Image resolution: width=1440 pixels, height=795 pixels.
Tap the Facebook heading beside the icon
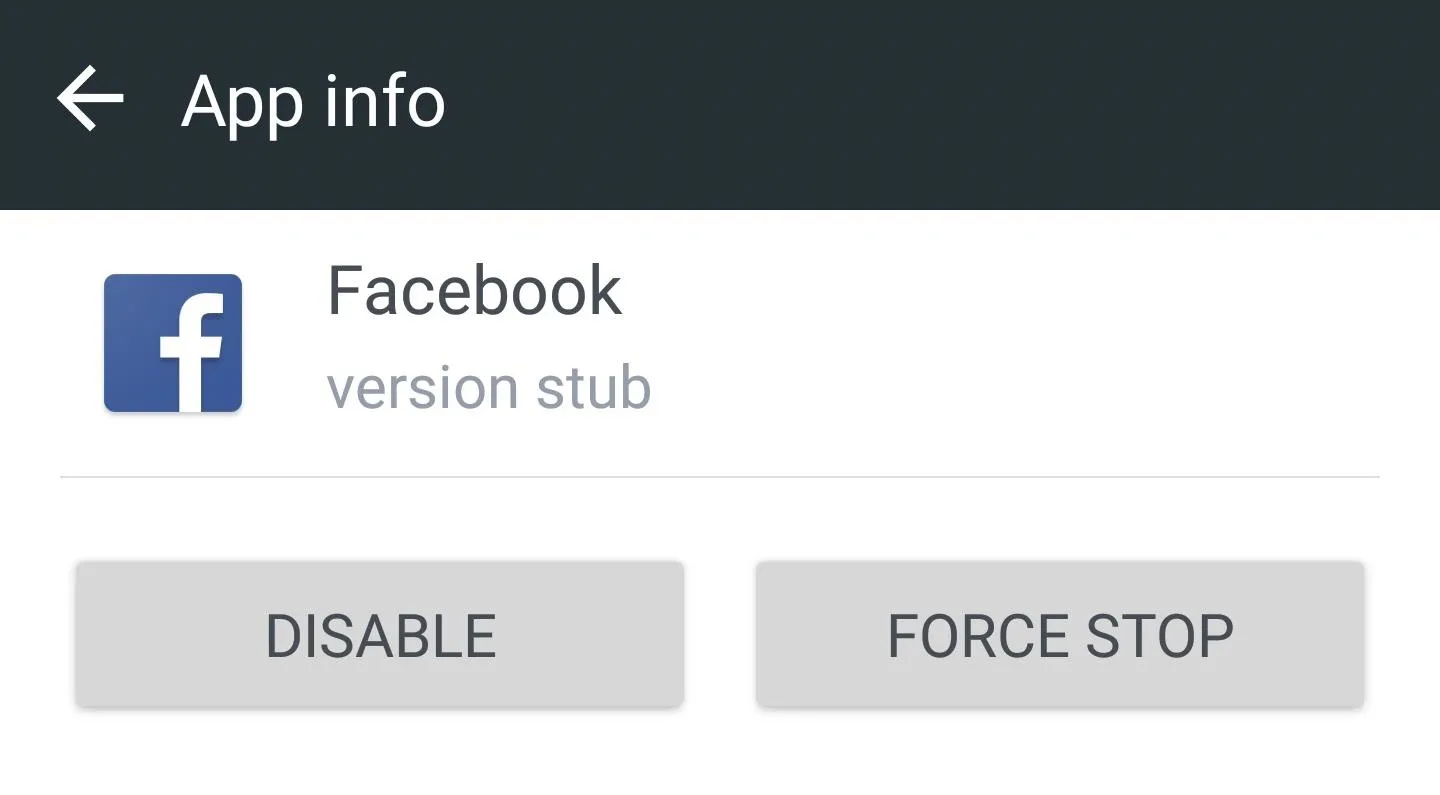(x=475, y=291)
